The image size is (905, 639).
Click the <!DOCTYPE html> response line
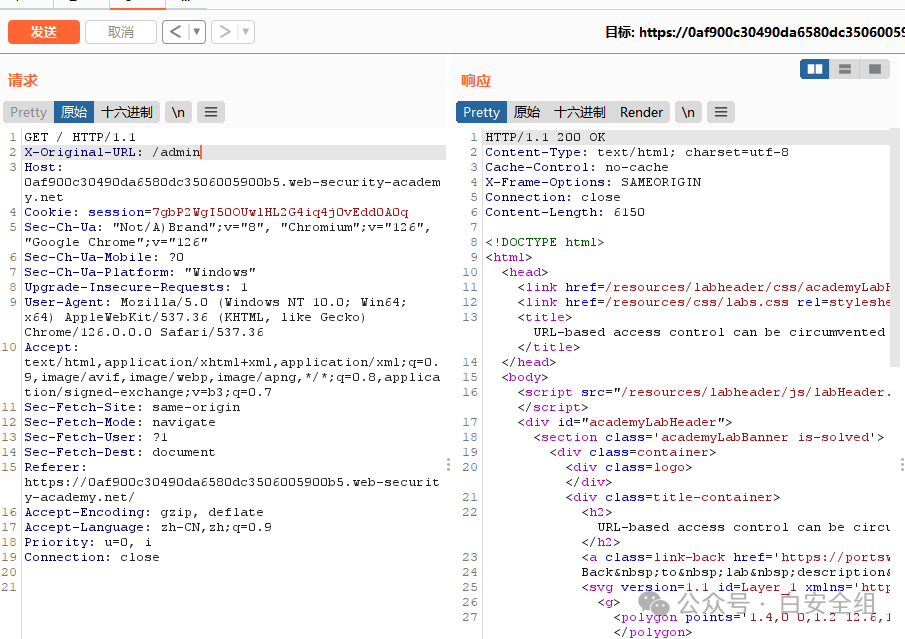point(544,242)
